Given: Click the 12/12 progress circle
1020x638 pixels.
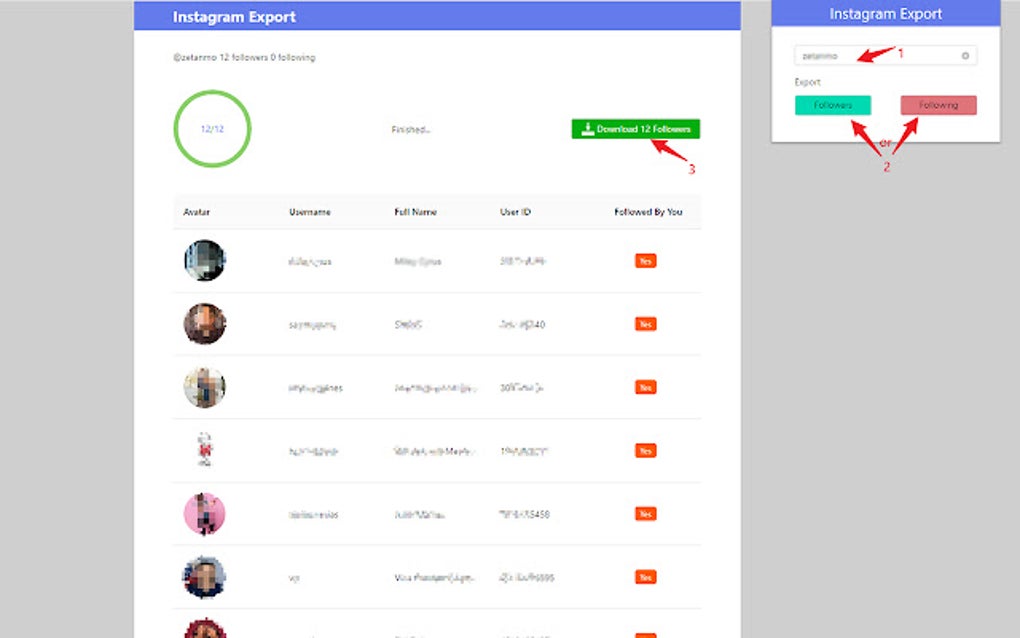Looking at the screenshot, I should coord(211,129).
